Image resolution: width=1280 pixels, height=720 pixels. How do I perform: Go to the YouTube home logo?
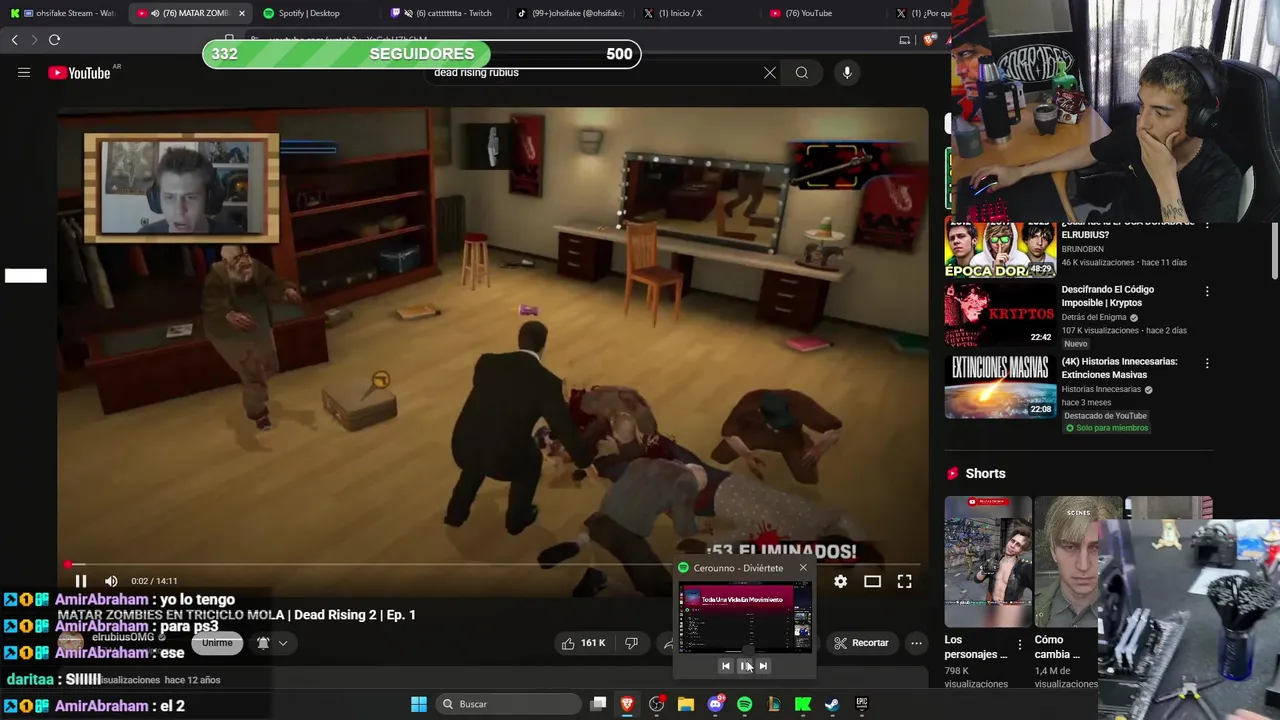pyautogui.click(x=79, y=73)
